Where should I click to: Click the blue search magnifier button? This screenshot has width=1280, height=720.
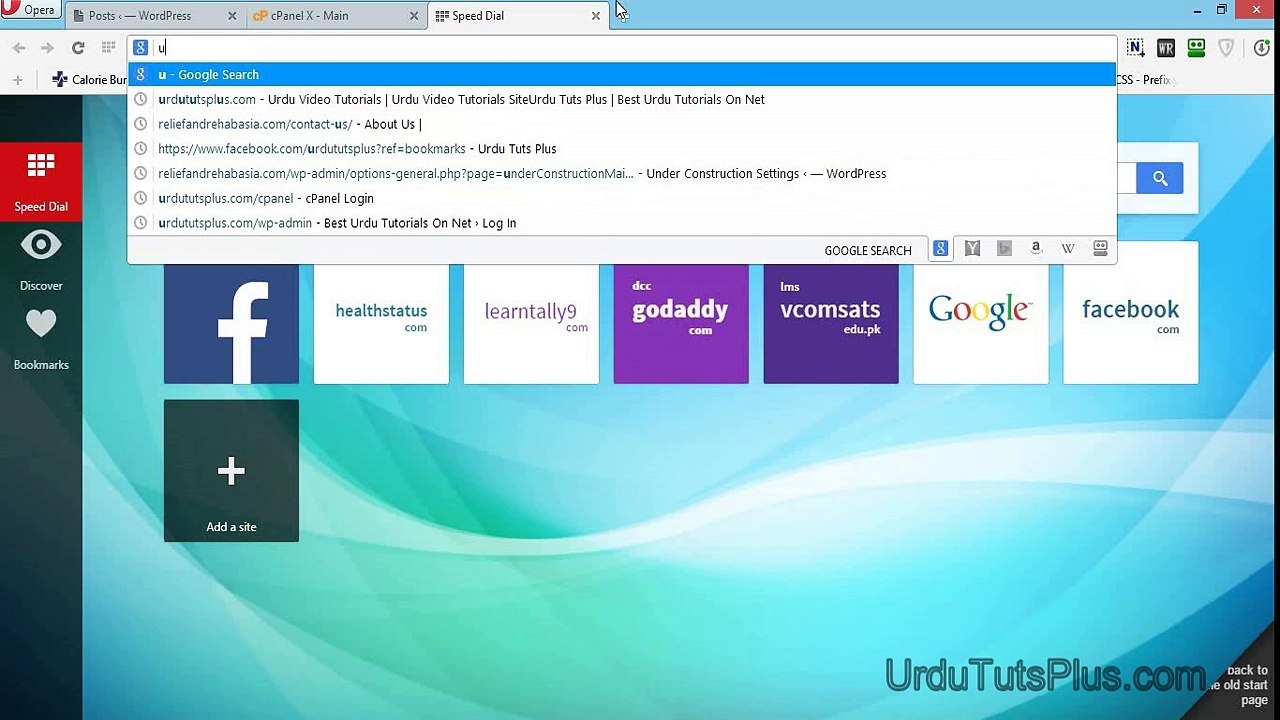[x=1160, y=178]
